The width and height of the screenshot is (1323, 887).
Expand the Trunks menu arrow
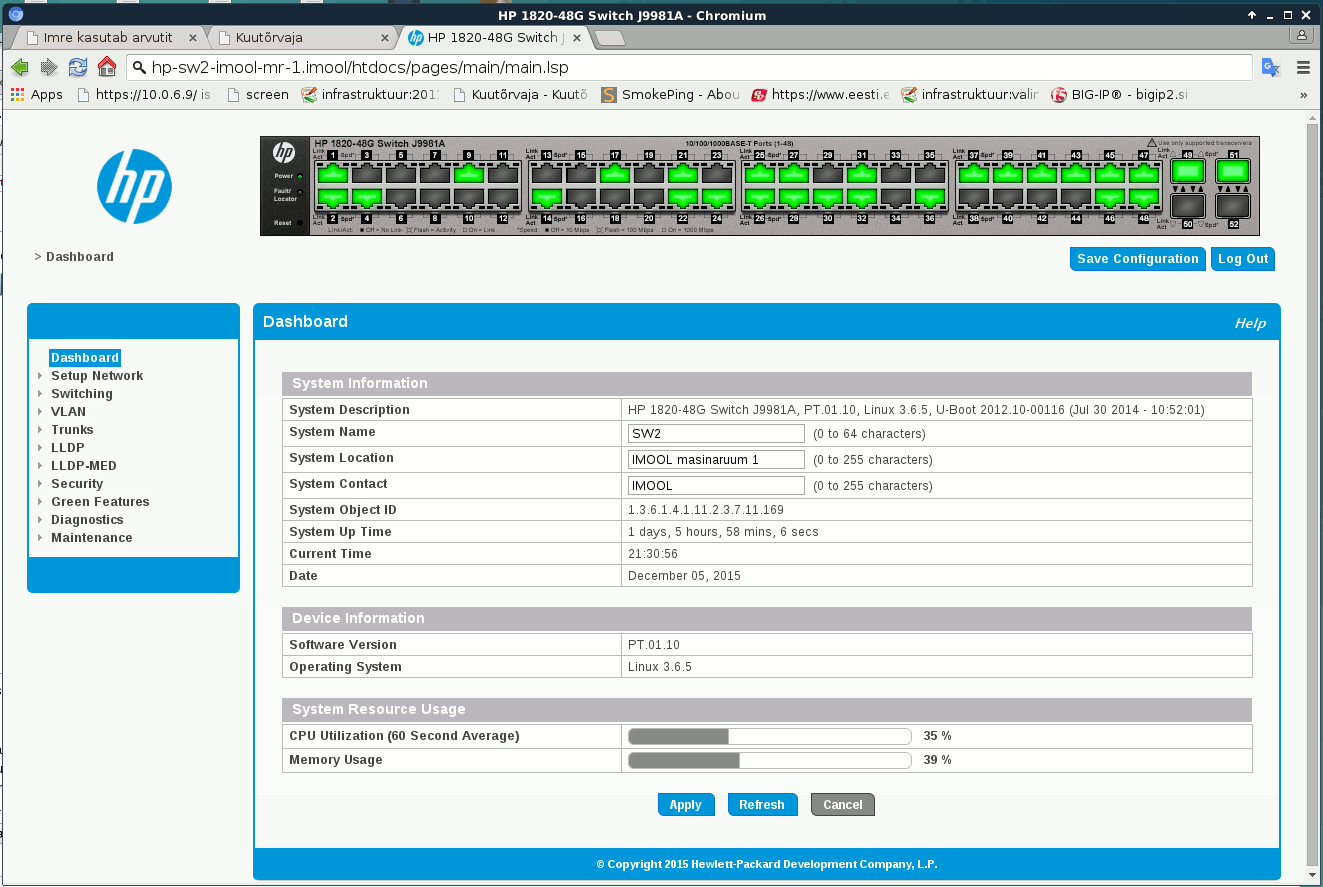click(x=40, y=430)
